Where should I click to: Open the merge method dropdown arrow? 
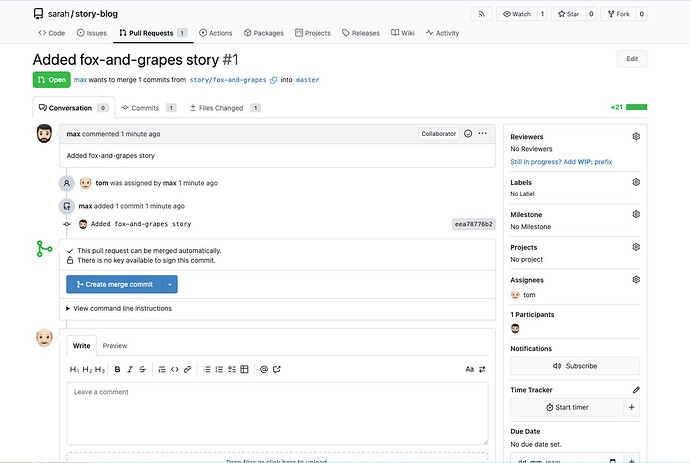click(170, 284)
